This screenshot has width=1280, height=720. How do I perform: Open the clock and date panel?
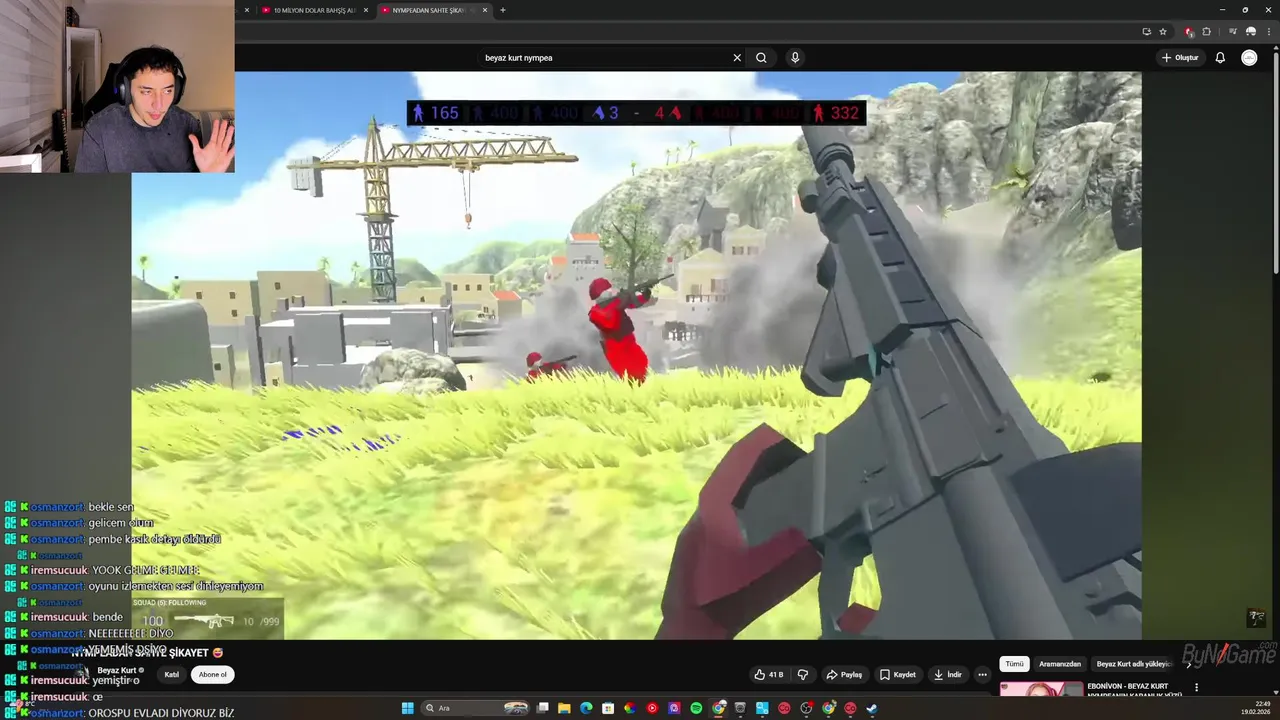click(1255, 708)
